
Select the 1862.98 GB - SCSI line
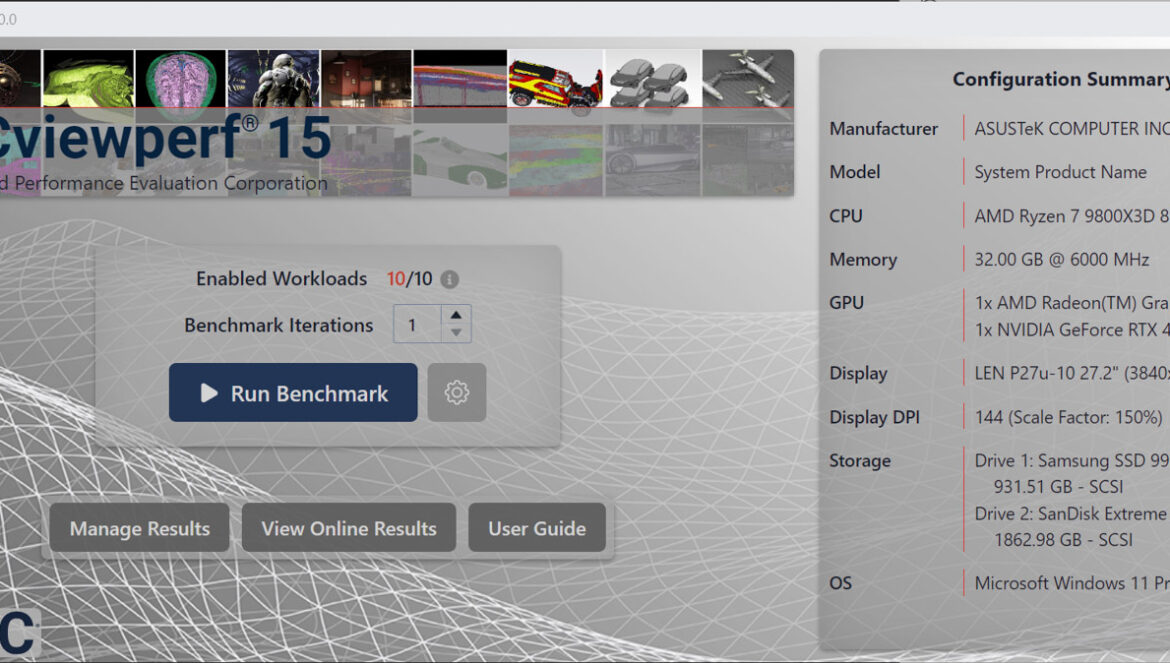1063,540
